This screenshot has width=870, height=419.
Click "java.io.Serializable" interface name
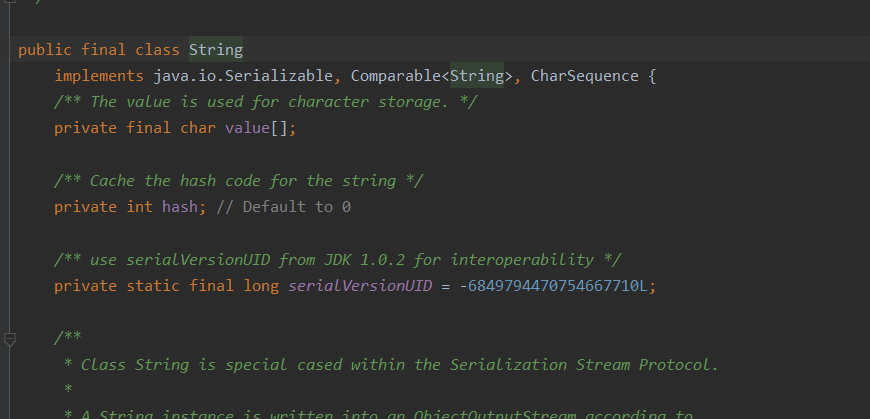click(243, 76)
